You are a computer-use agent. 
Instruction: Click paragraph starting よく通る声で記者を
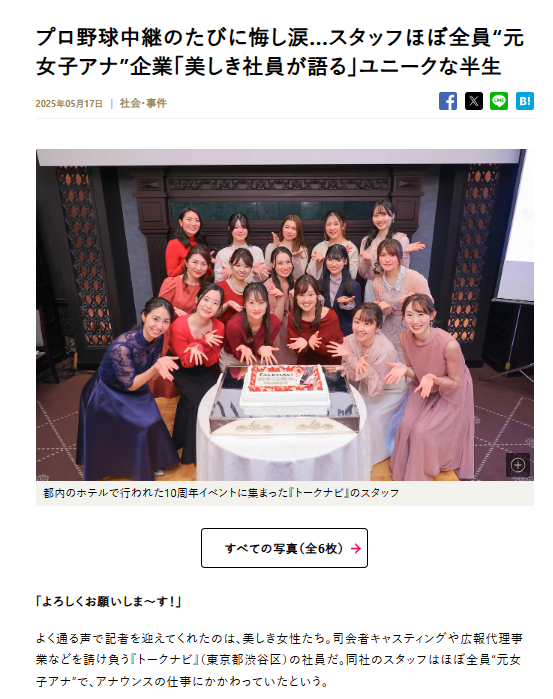click(x=279, y=660)
